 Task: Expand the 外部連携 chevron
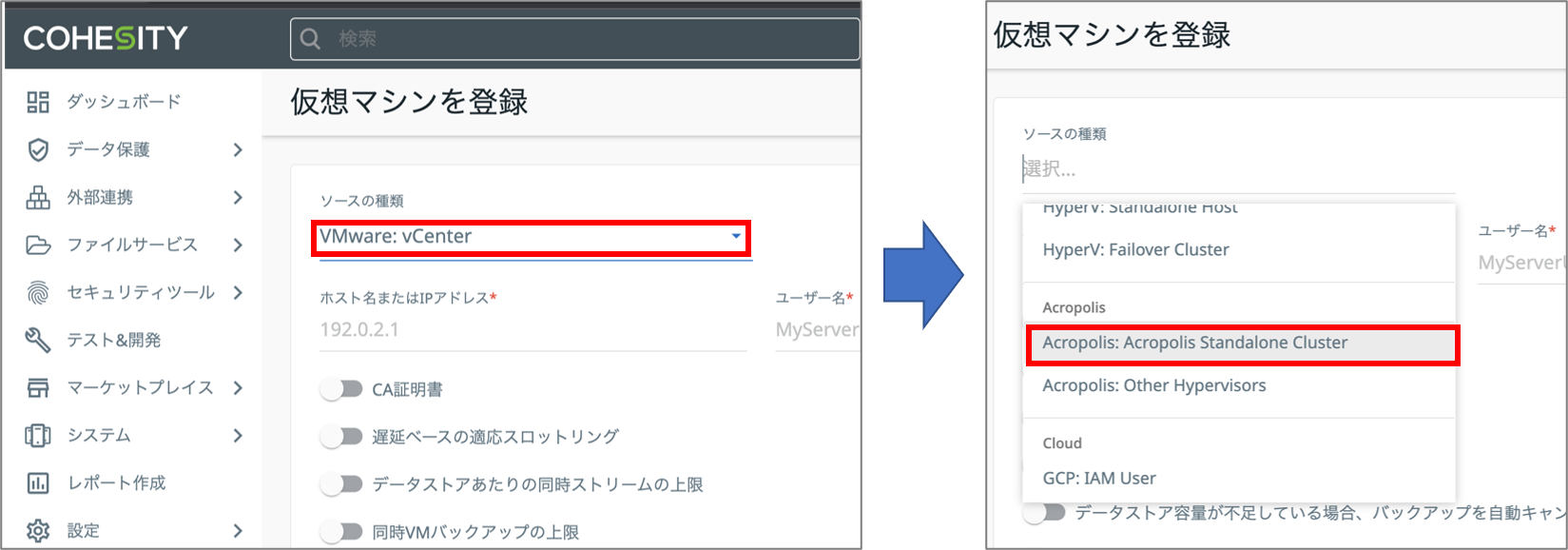[x=238, y=197]
